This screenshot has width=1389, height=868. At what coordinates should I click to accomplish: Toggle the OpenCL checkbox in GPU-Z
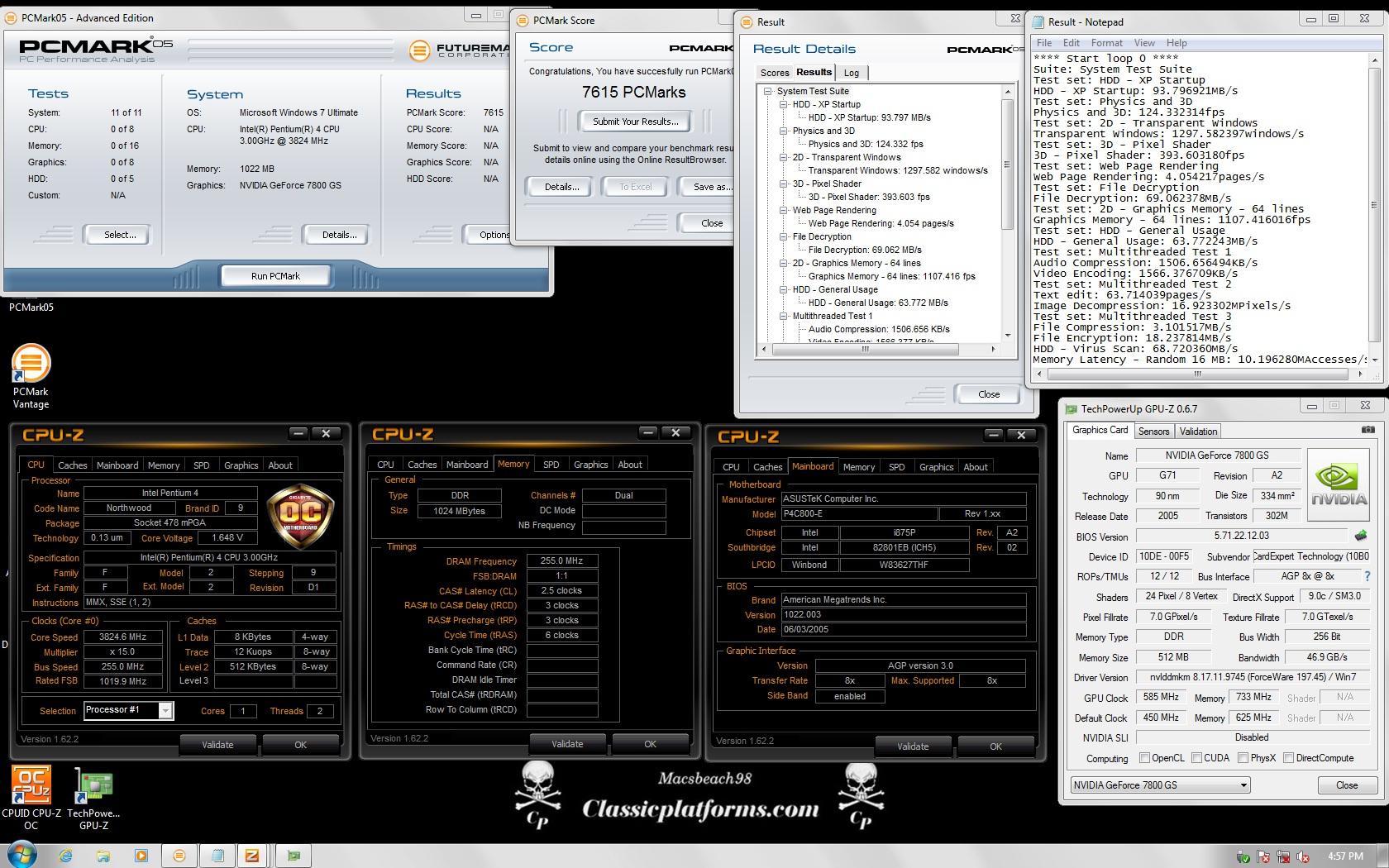click(x=1144, y=757)
